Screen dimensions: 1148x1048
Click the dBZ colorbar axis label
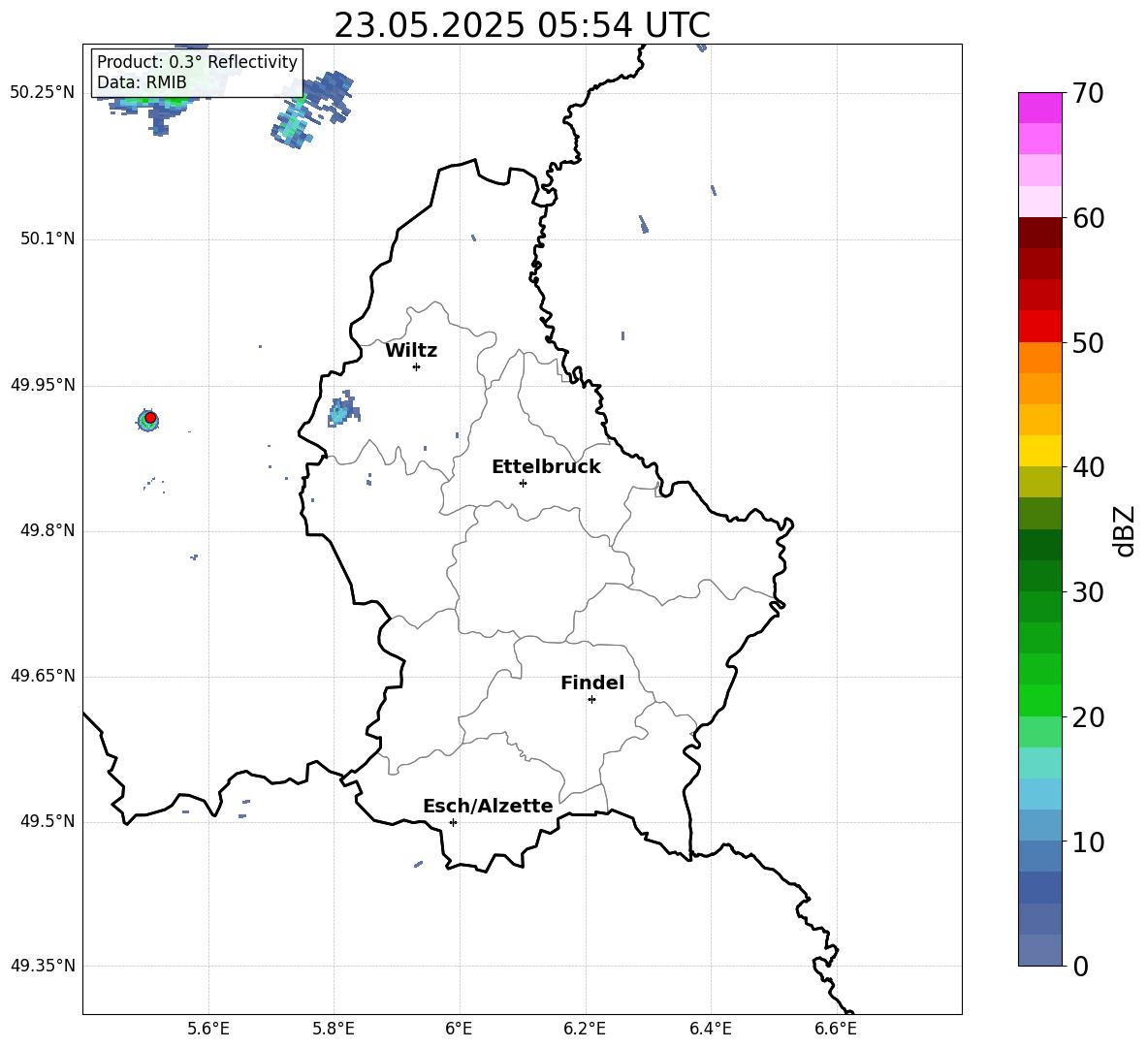(1125, 530)
